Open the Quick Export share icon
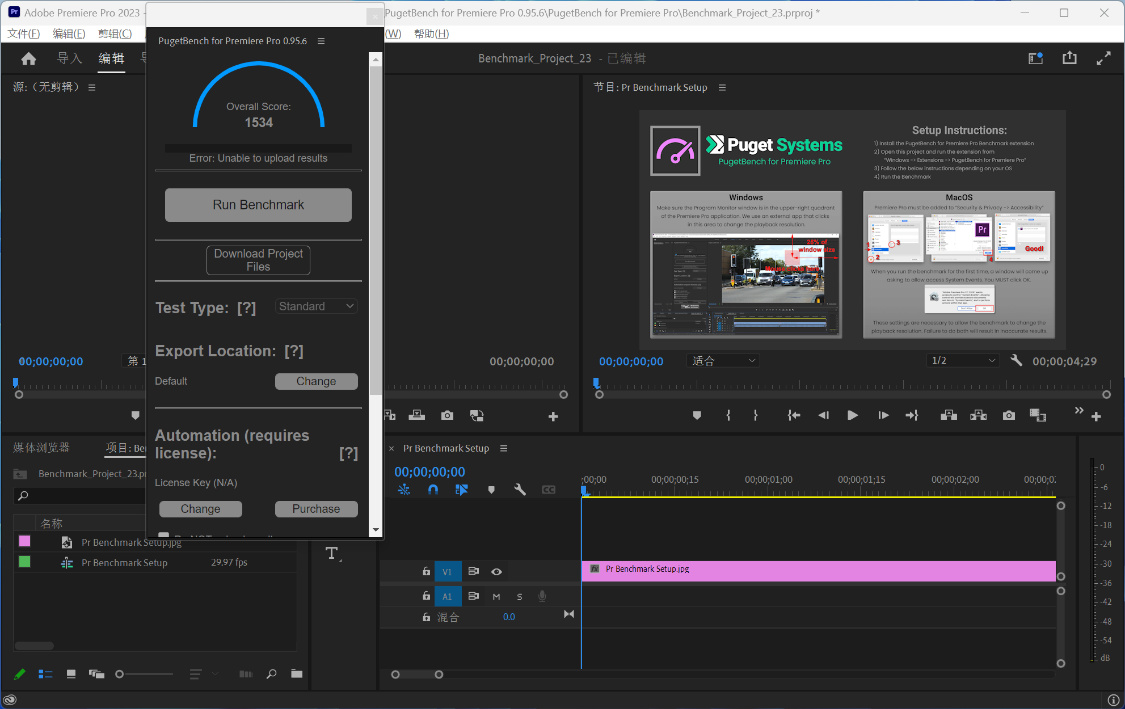Viewport: 1125px width, 709px height. [1070, 58]
